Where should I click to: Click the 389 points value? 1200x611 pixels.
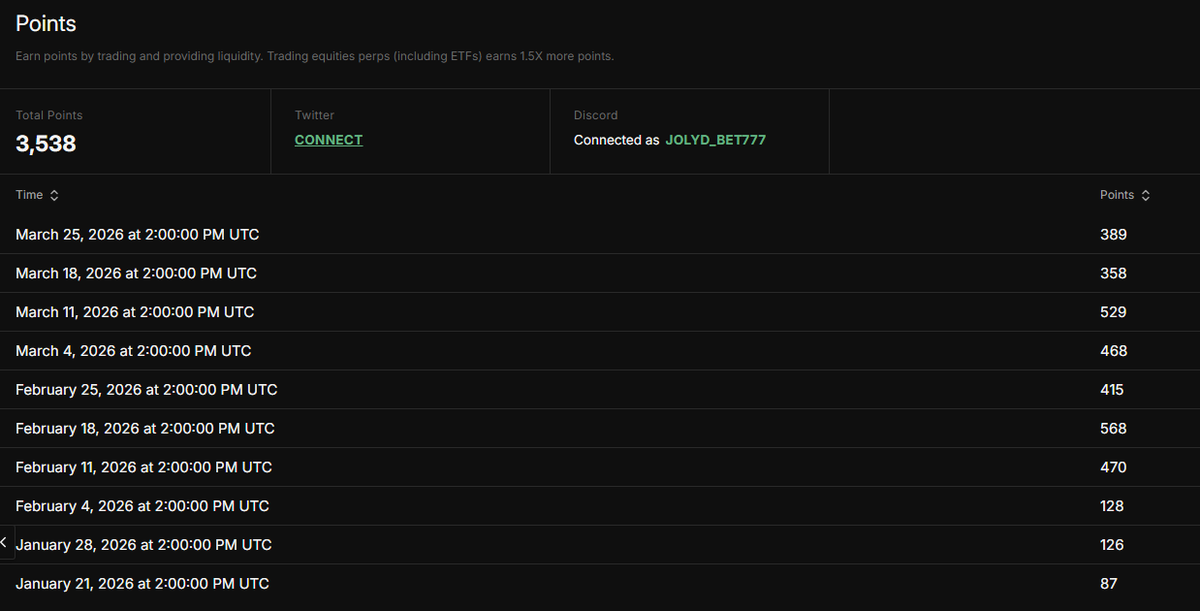click(1113, 234)
